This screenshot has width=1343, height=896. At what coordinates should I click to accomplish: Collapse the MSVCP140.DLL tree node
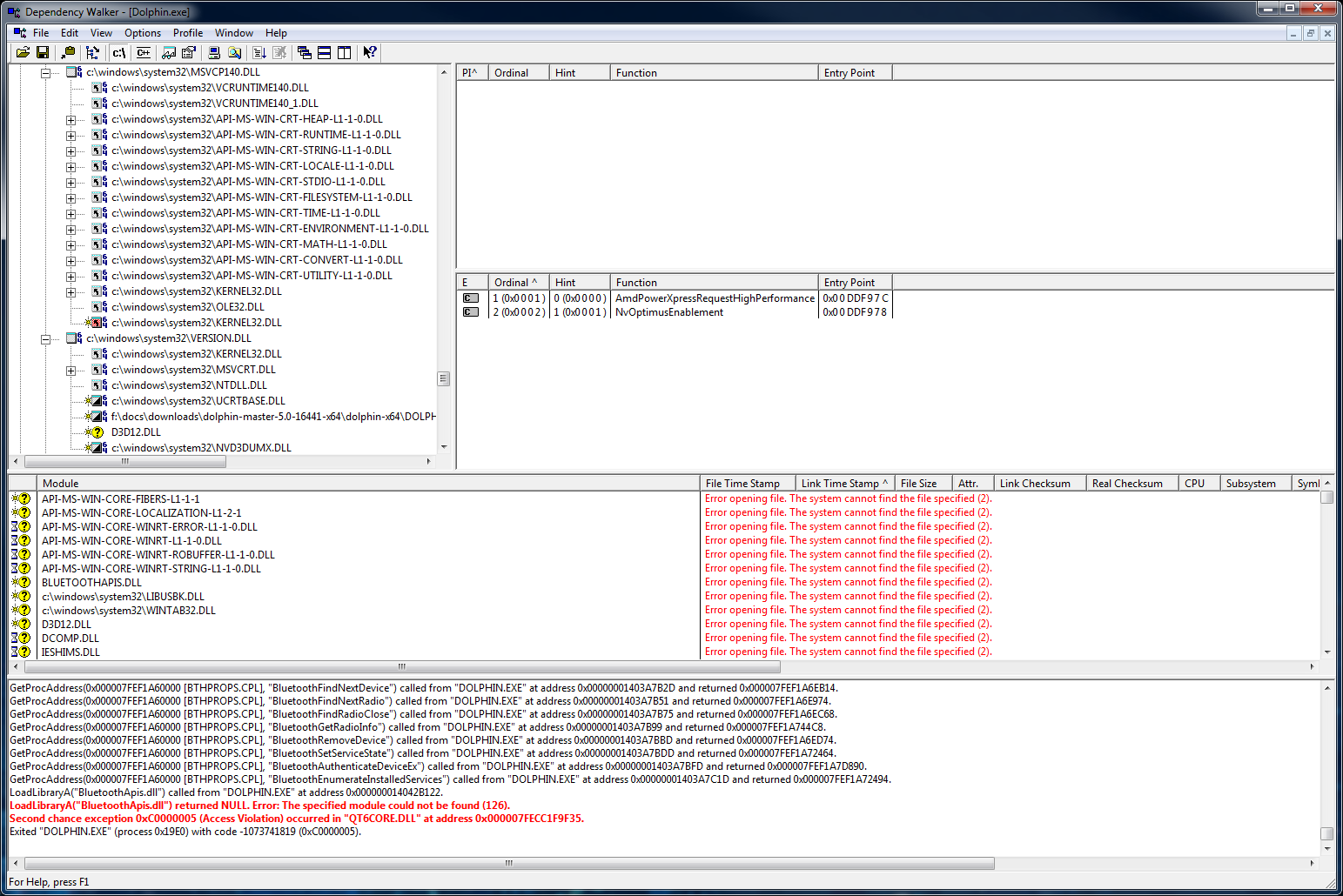(45, 72)
